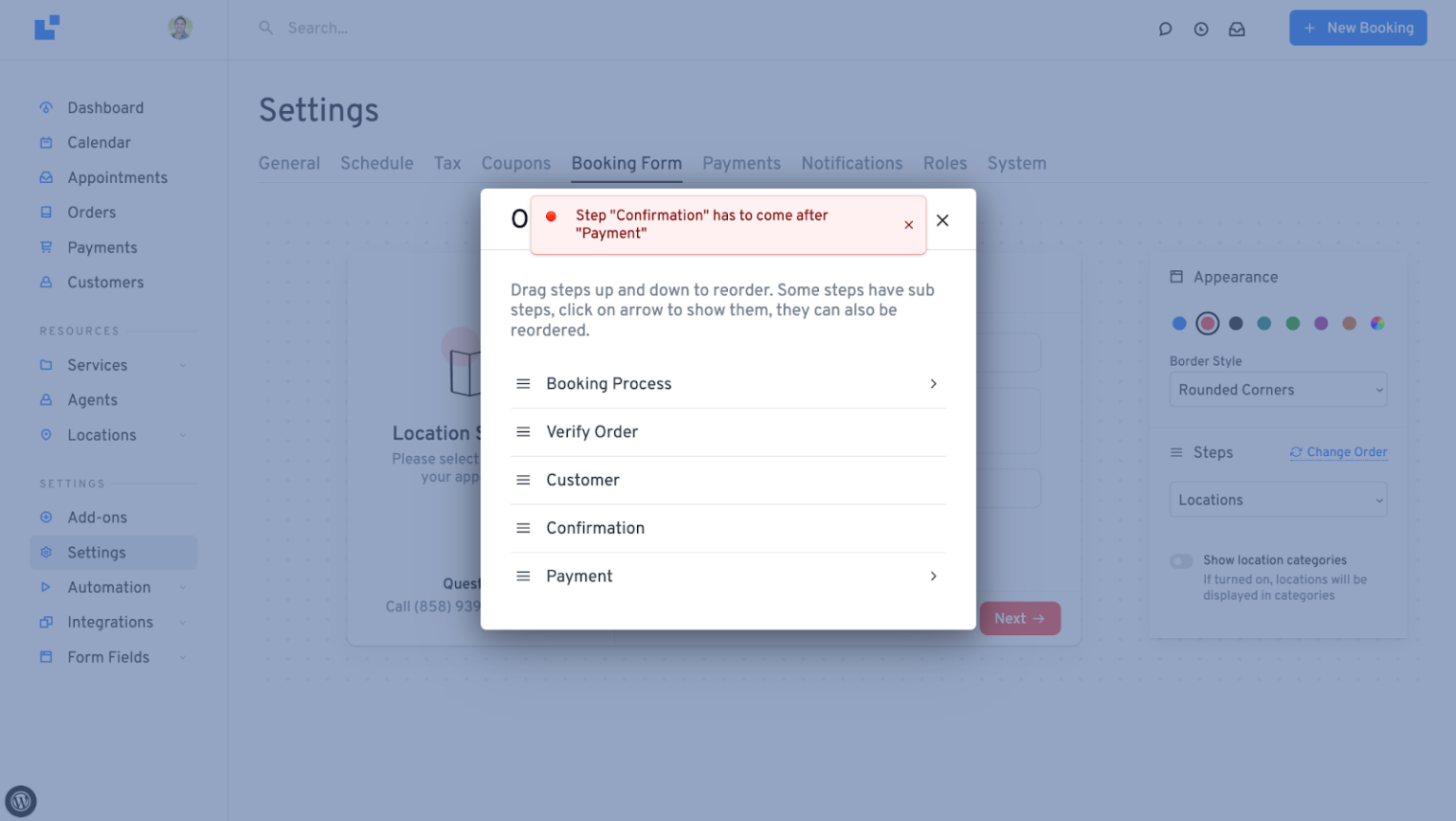Open the Border Style dropdown
Image resolution: width=1456 pixels, height=821 pixels.
(1277, 390)
